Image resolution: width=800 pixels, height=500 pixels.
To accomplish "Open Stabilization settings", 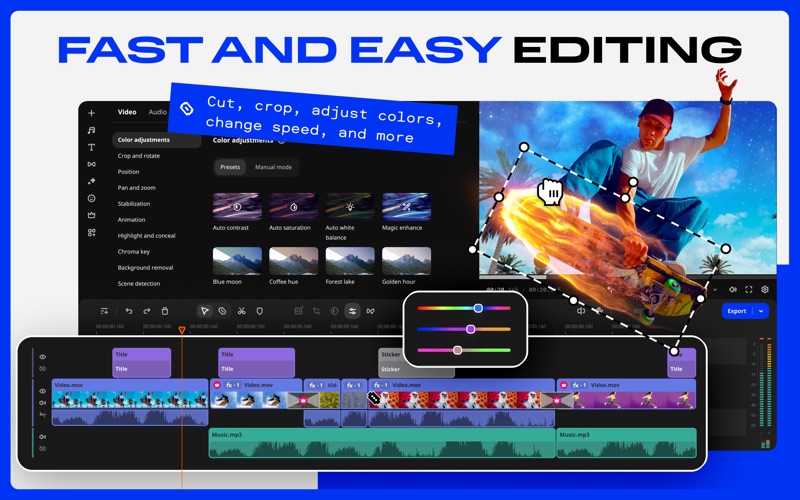I will tap(134, 204).
